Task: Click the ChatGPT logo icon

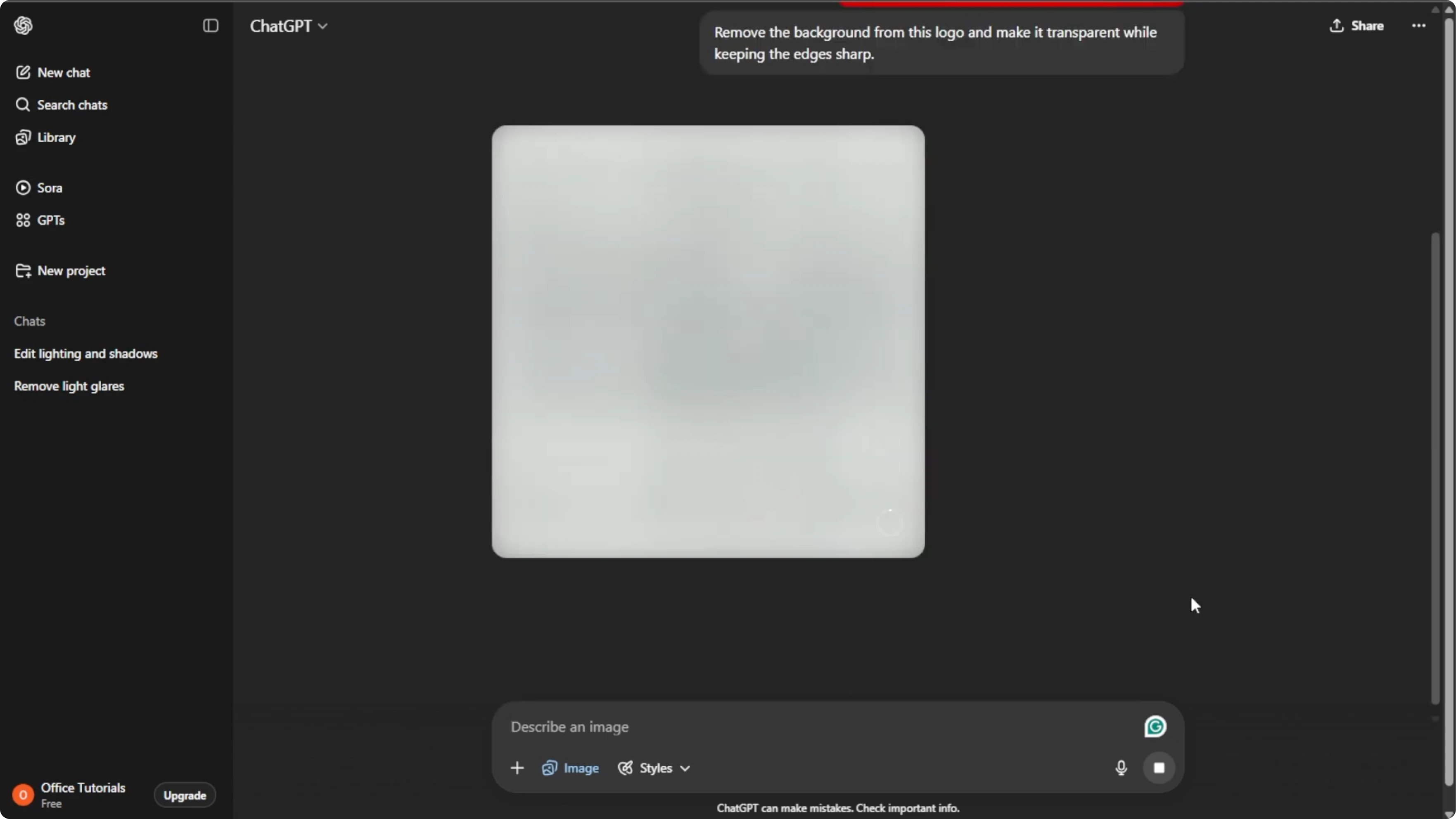Action: (23, 26)
